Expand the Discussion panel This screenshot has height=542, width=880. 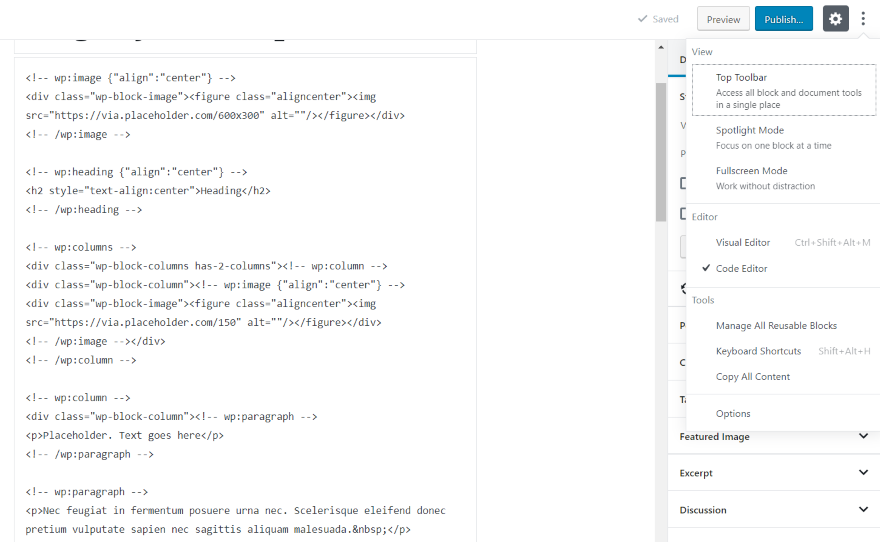pos(773,509)
